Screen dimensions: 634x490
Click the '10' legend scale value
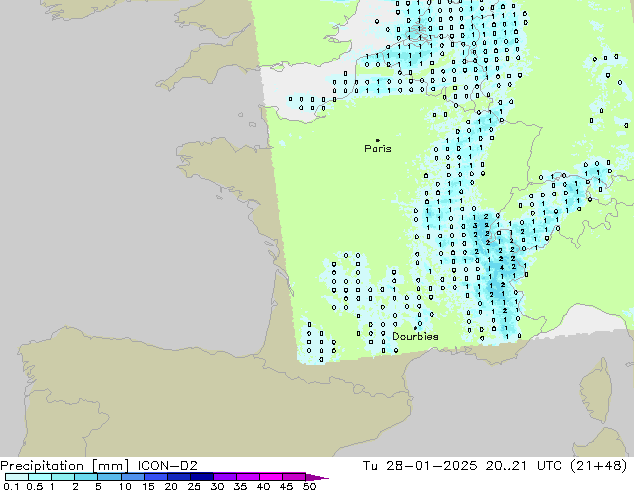tap(125, 486)
